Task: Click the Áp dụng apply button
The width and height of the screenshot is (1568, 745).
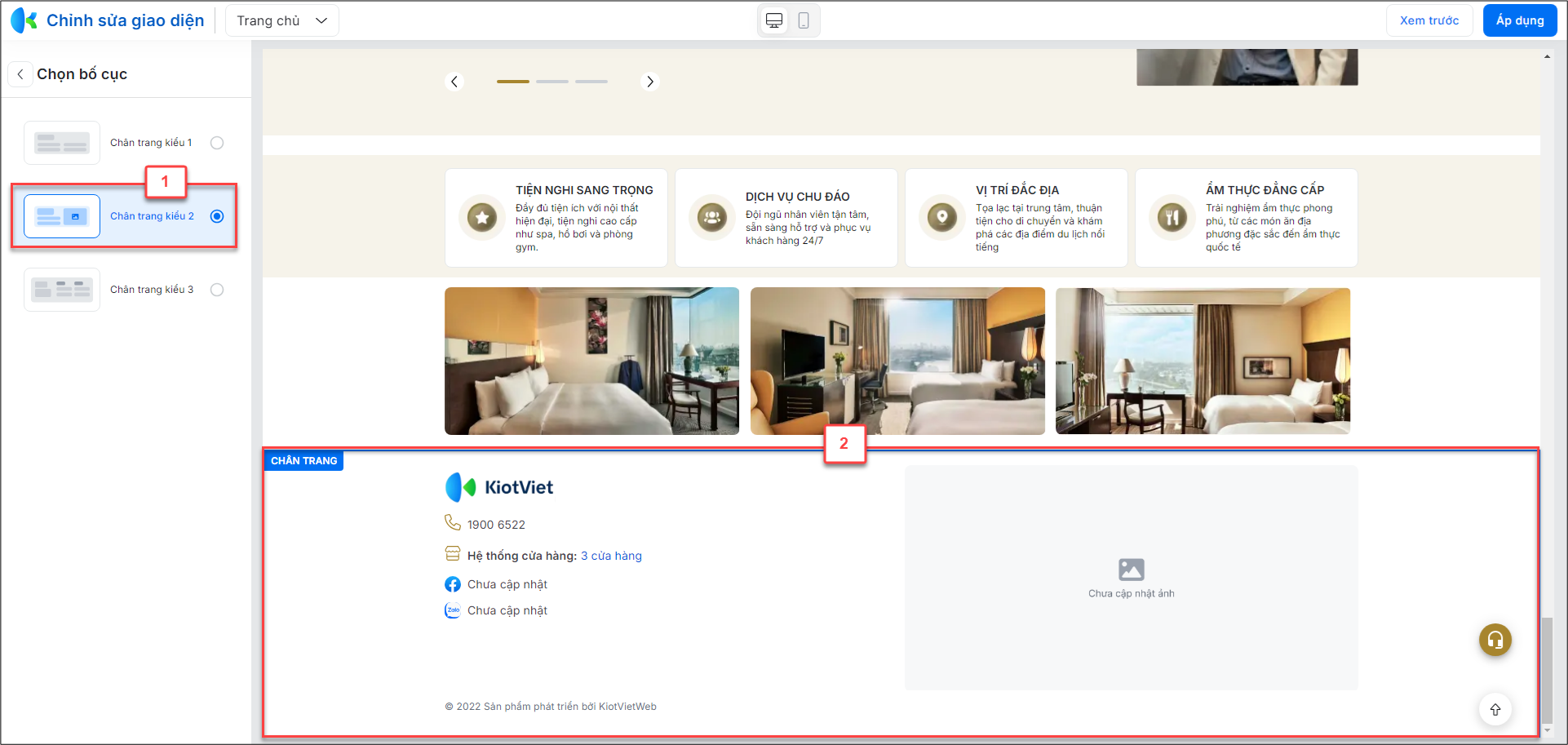Action: 1520,20
